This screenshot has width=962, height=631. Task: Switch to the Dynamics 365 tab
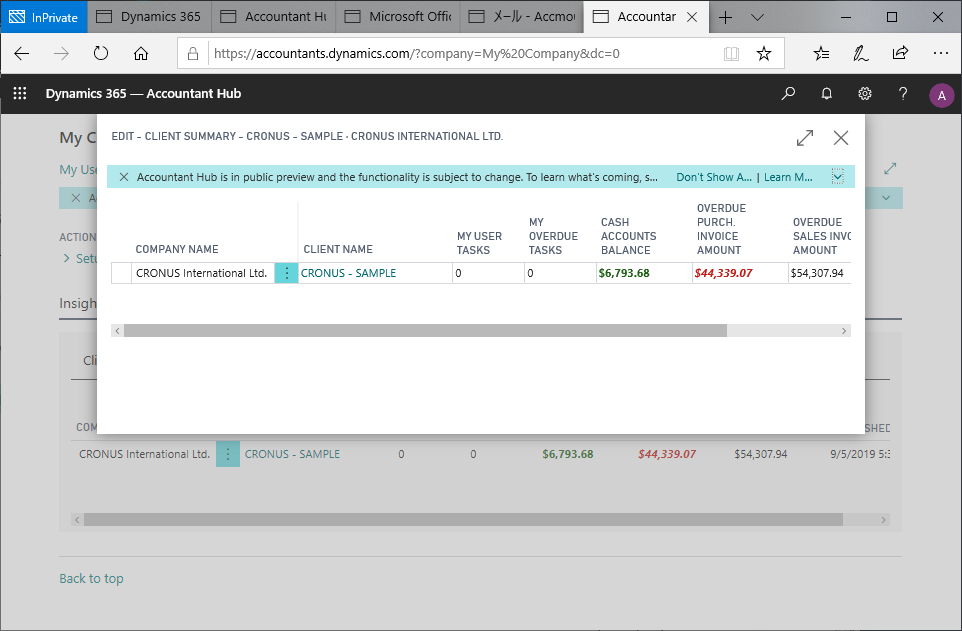coord(149,17)
